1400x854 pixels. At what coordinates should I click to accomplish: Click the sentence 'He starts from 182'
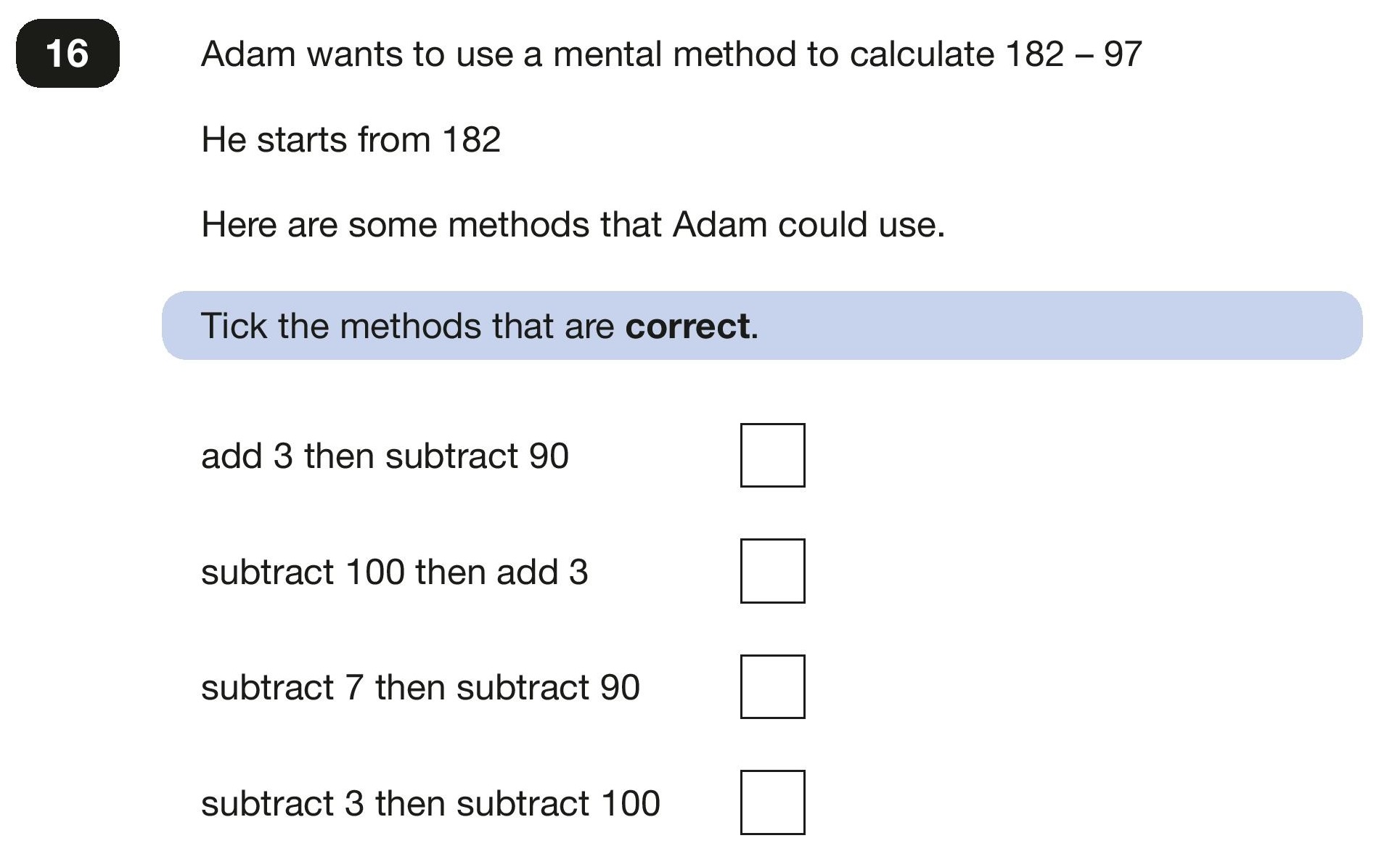coord(351,139)
